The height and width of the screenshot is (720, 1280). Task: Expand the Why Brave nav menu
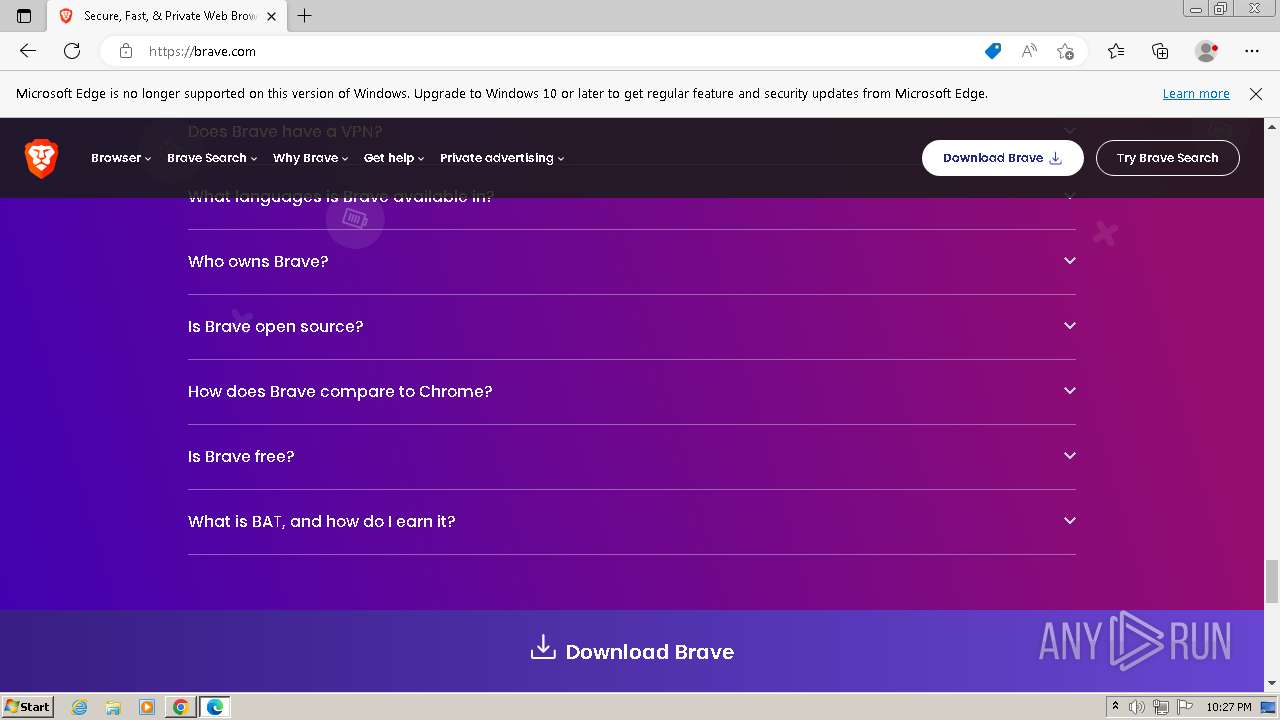[x=310, y=158]
